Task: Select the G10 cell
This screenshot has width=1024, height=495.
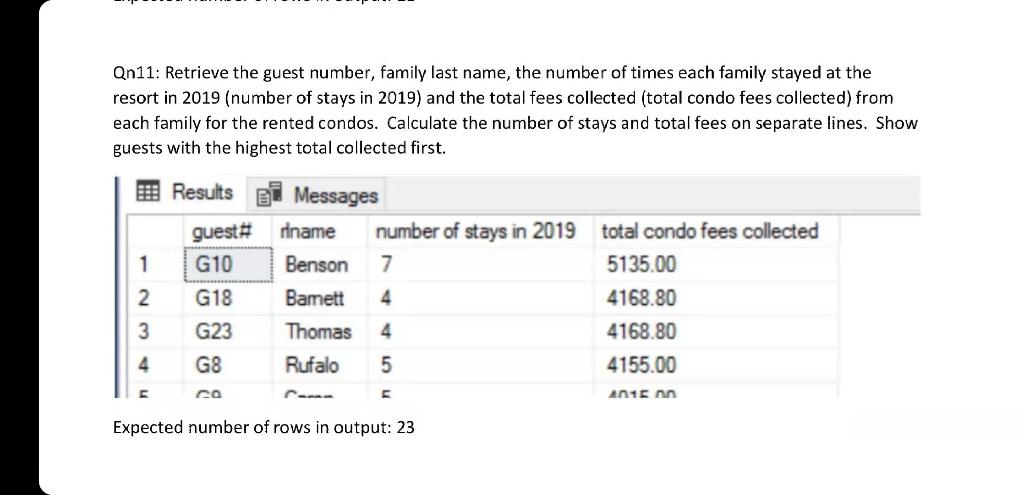Action: (229, 264)
